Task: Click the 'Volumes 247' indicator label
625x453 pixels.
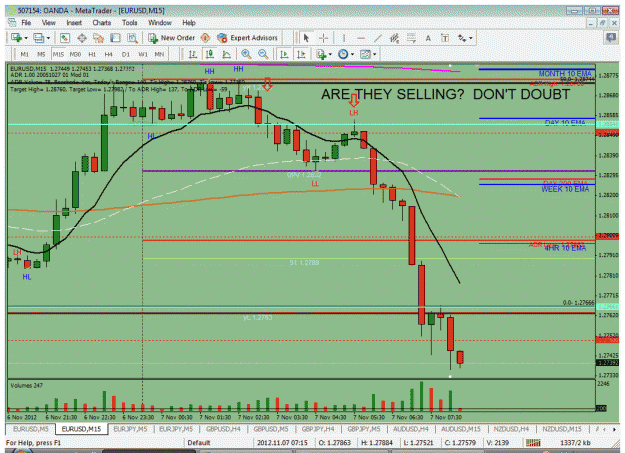Action: (27, 385)
